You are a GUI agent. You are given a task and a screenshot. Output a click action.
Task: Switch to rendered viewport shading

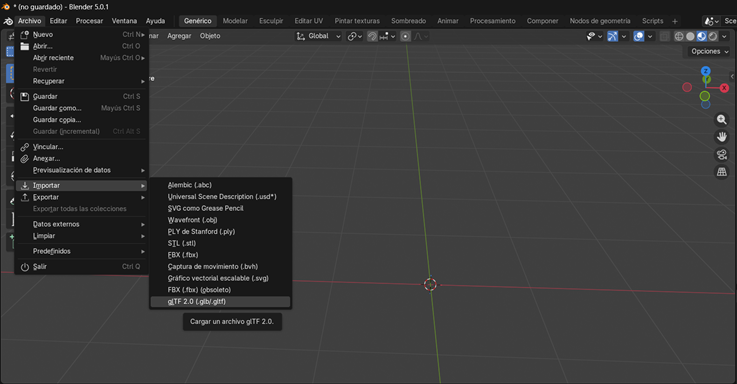click(713, 36)
